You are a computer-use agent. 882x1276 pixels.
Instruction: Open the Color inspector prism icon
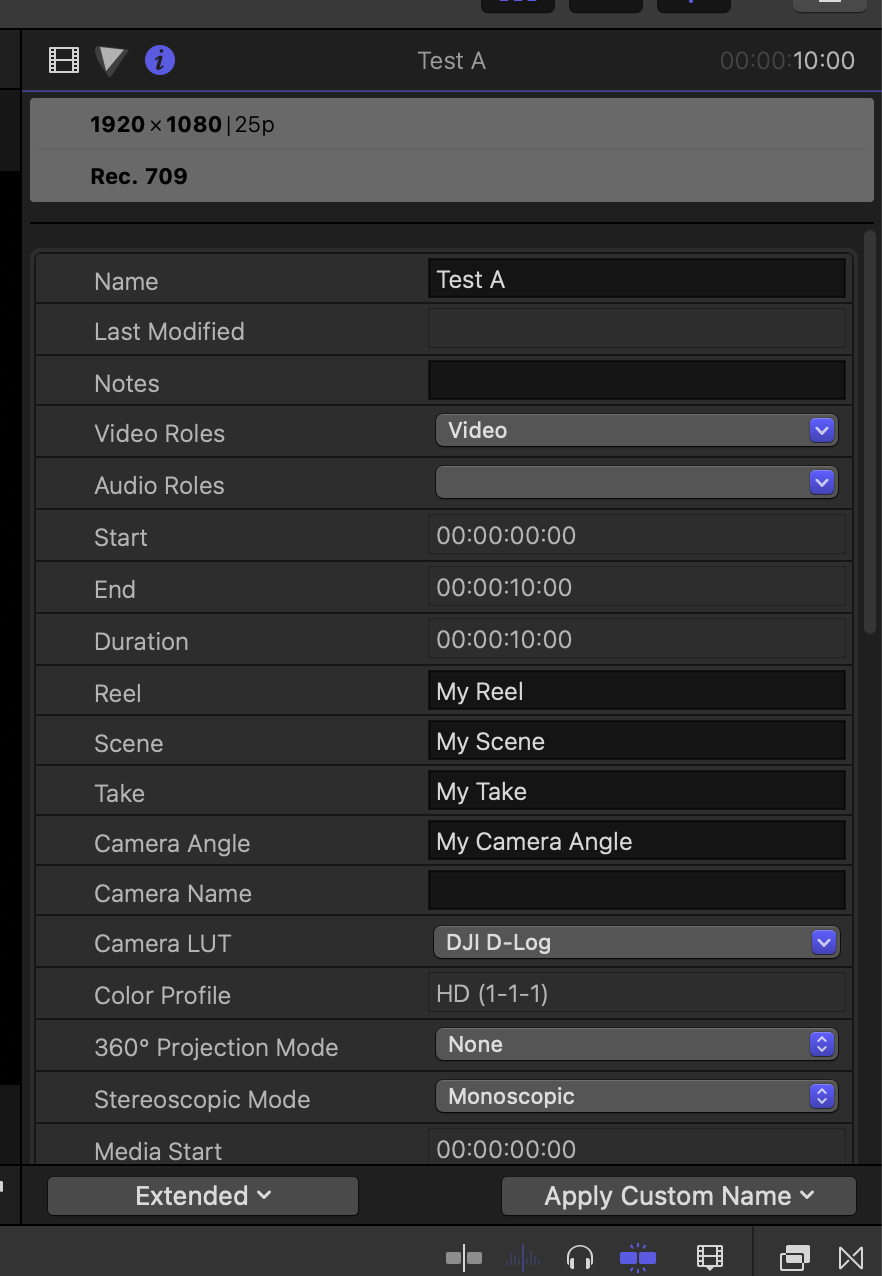[111, 61]
